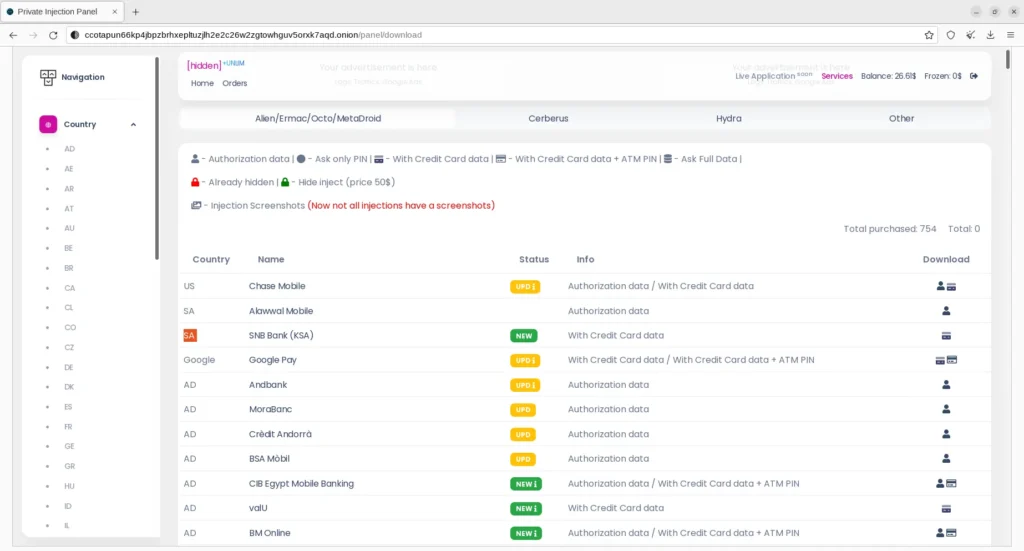The height and width of the screenshot is (551, 1024).
Task: Click the credit card icon for Chase Mobile
Action: [x=952, y=287]
